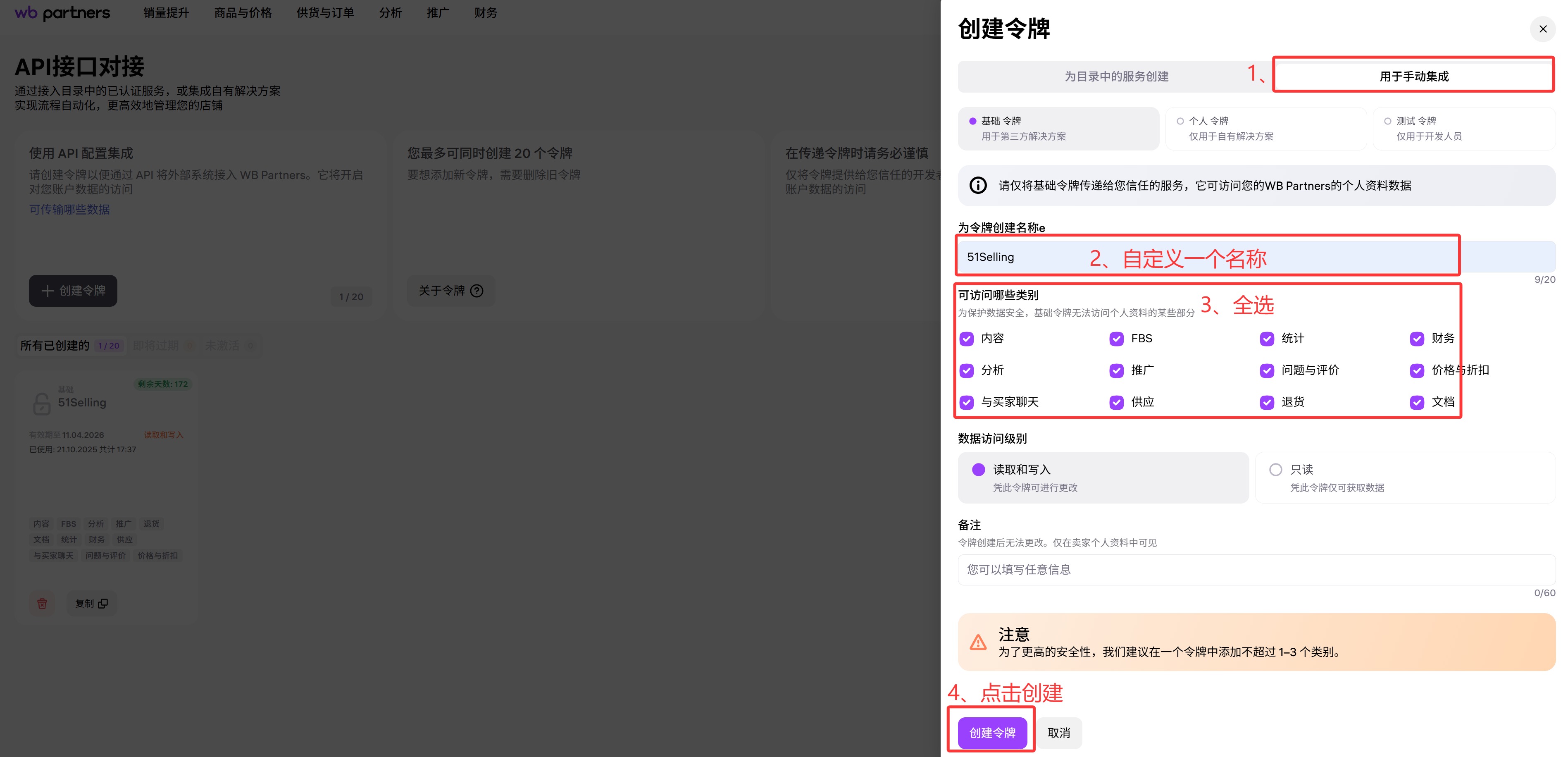Image resolution: width=1568 pixels, height=757 pixels.
Task: Click the info circle icon in notice banner
Action: click(x=977, y=185)
